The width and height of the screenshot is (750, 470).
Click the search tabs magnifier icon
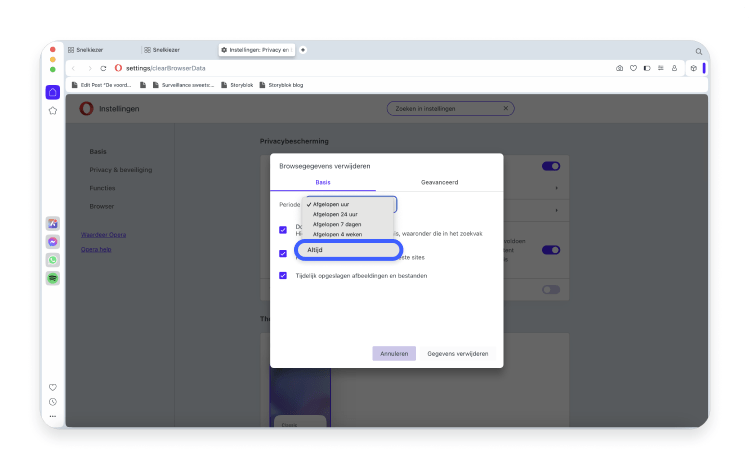698,50
